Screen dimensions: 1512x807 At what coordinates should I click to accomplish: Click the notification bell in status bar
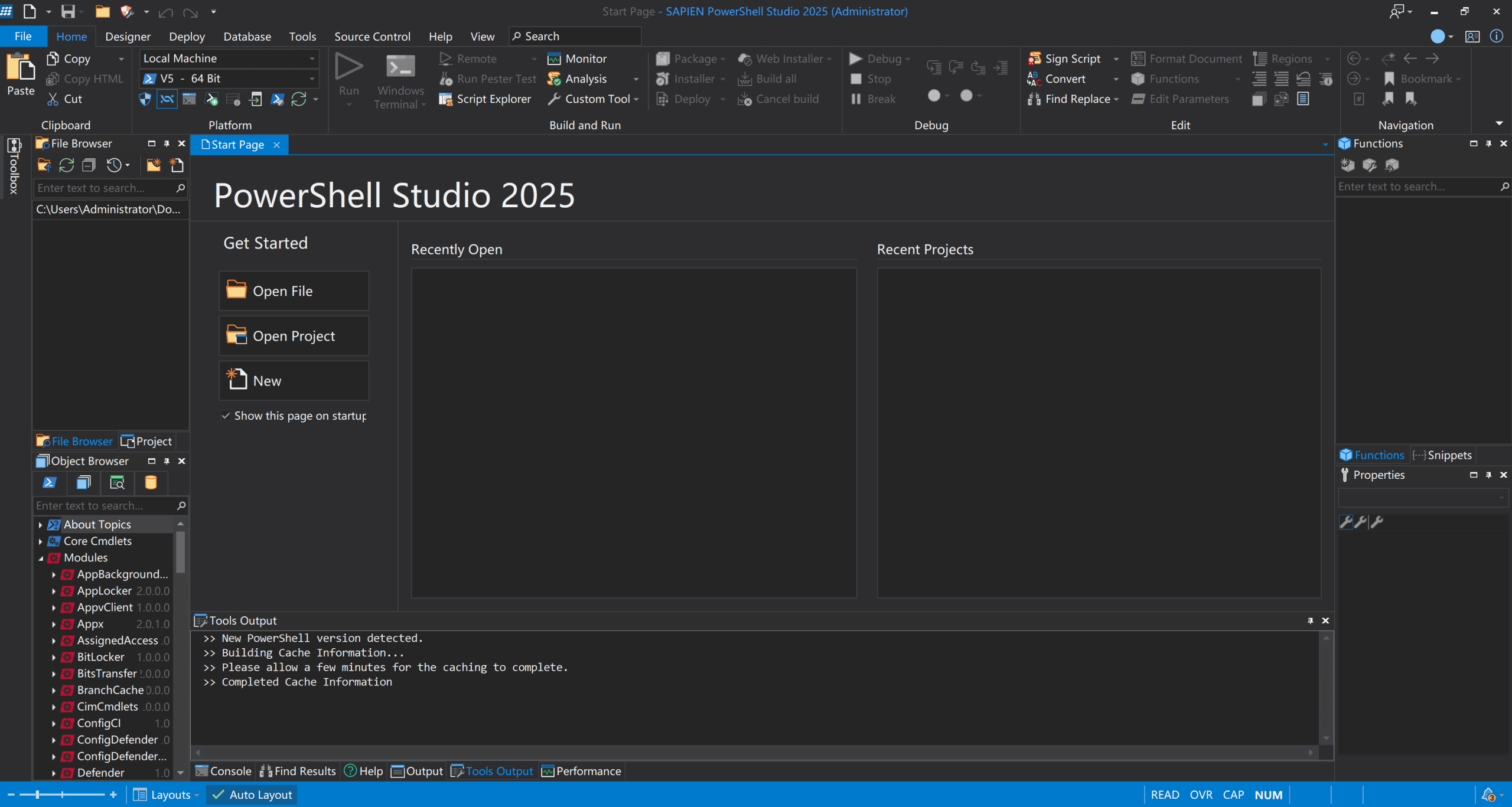(1488, 795)
